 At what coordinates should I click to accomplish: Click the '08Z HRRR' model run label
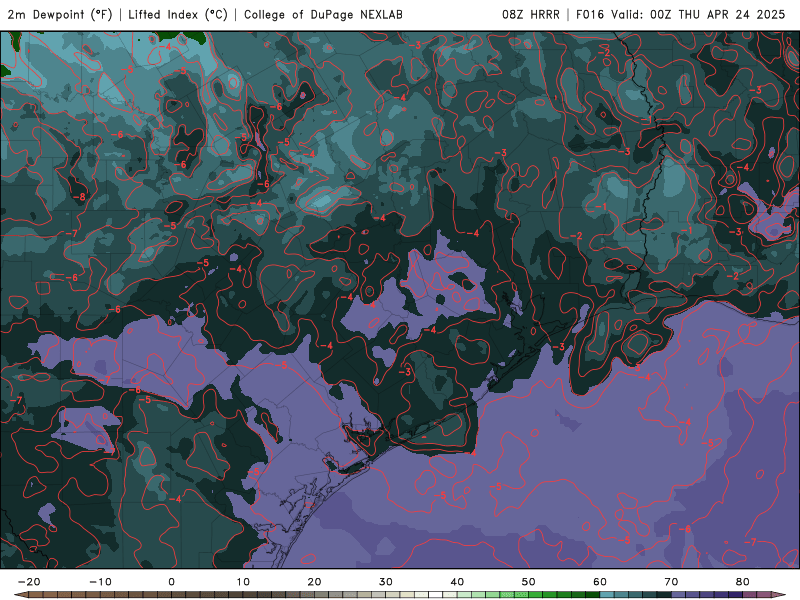[x=531, y=15]
